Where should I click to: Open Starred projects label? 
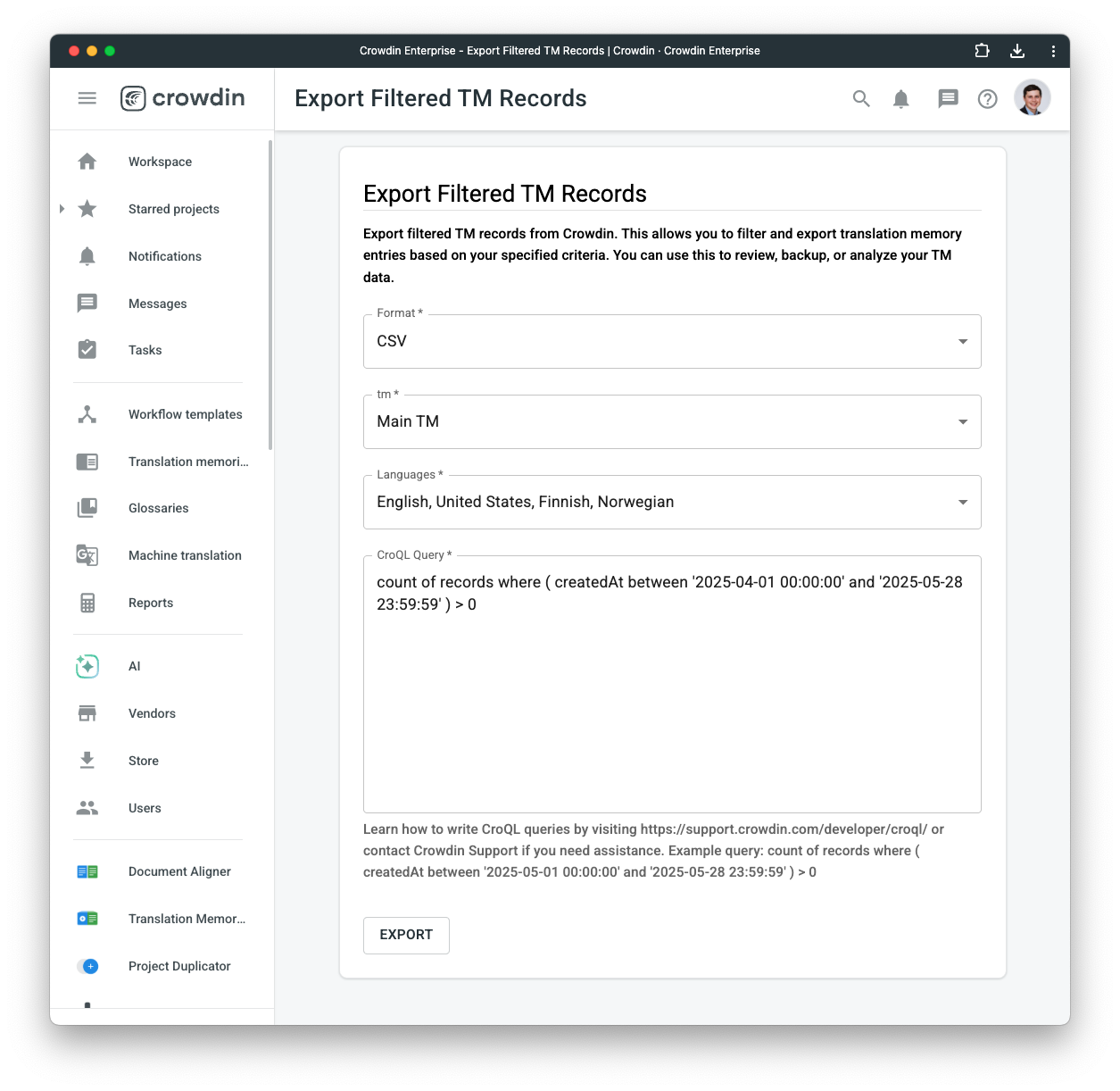174,209
